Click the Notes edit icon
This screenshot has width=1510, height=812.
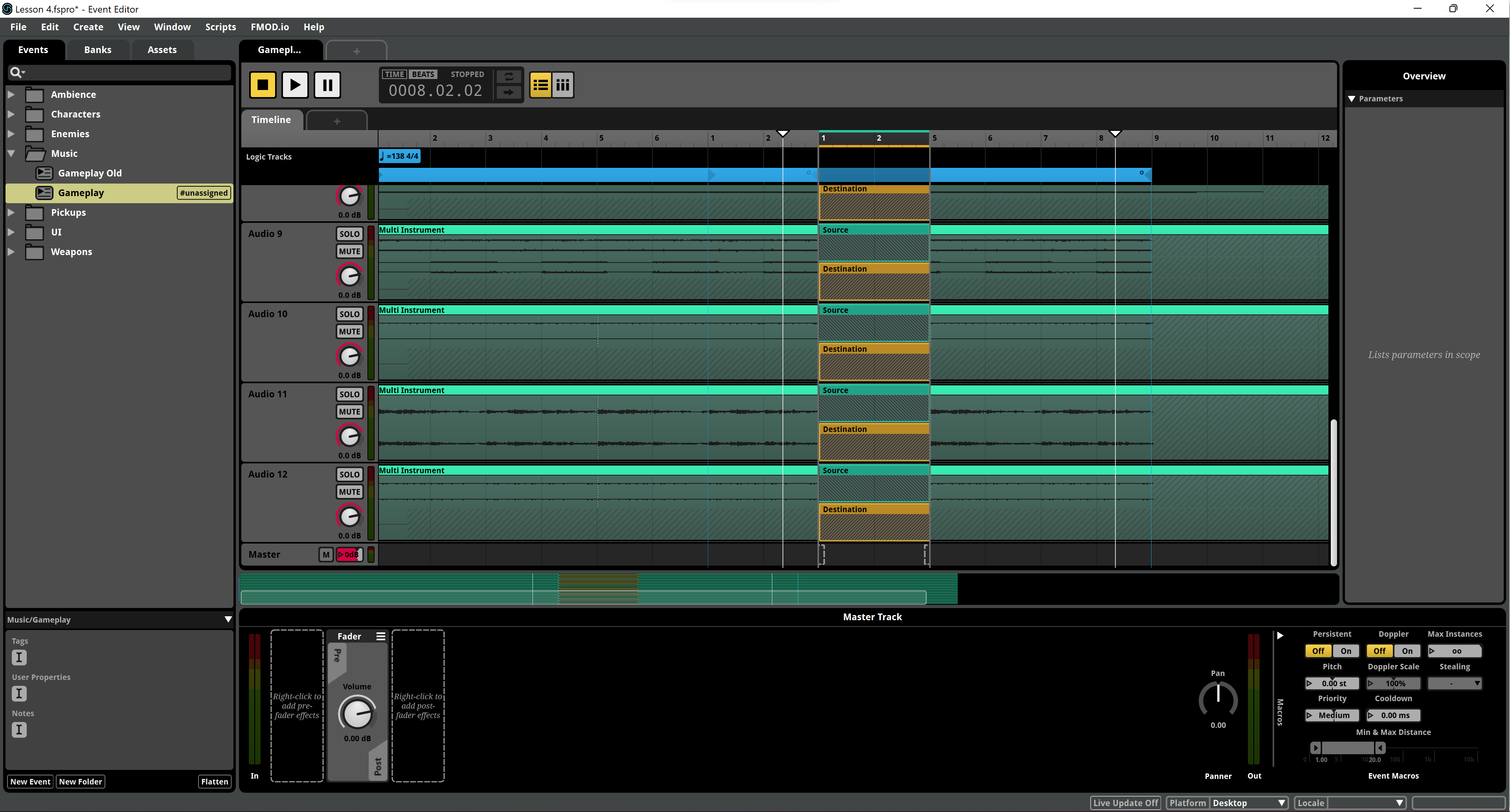(x=19, y=730)
